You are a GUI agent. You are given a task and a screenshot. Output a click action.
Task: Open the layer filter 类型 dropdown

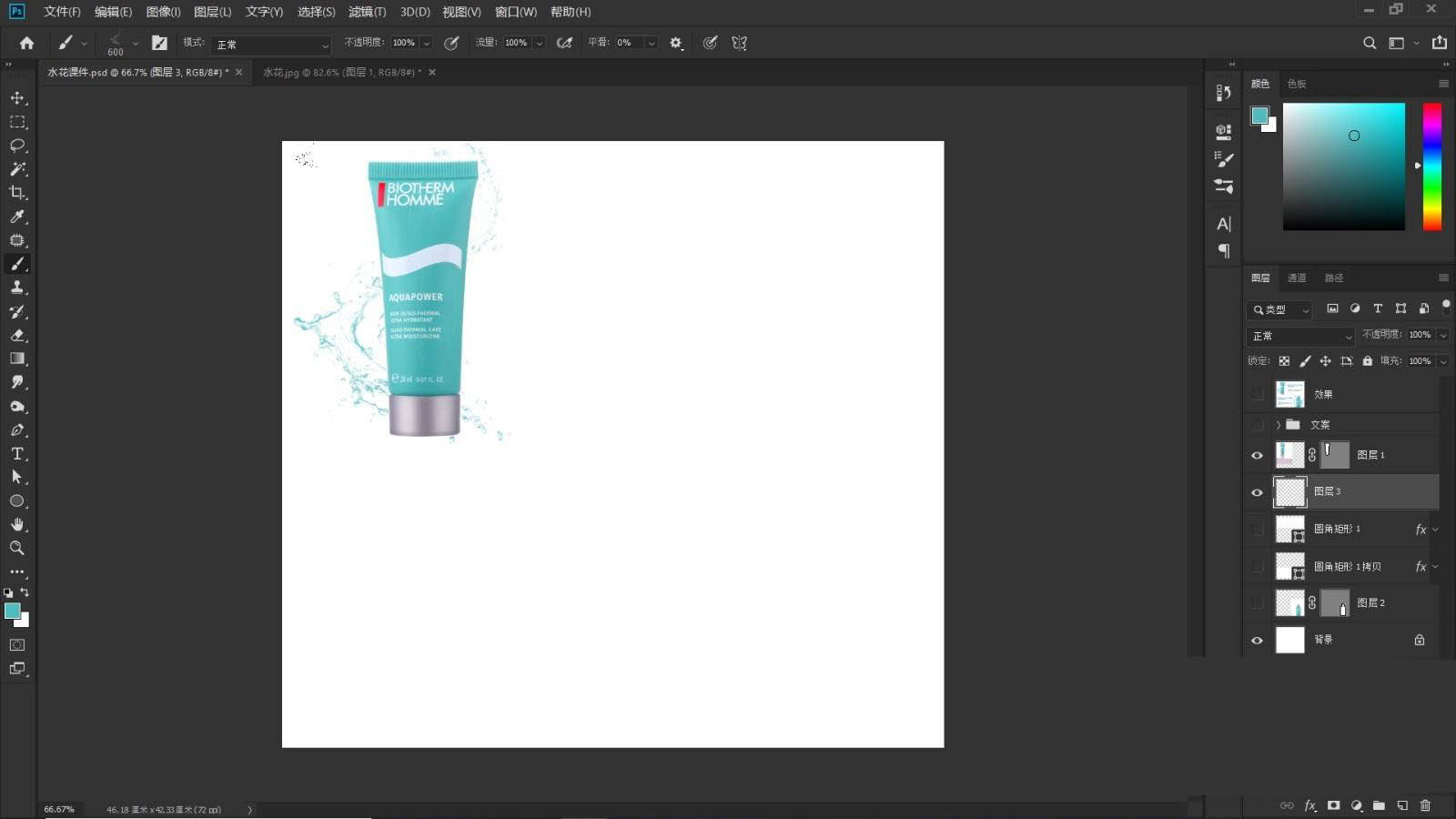tap(1279, 309)
